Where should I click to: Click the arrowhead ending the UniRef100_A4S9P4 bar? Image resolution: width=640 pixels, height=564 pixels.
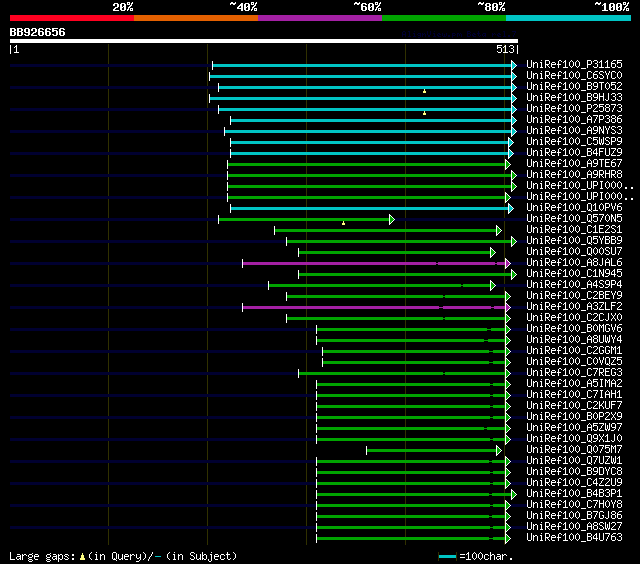point(493,286)
